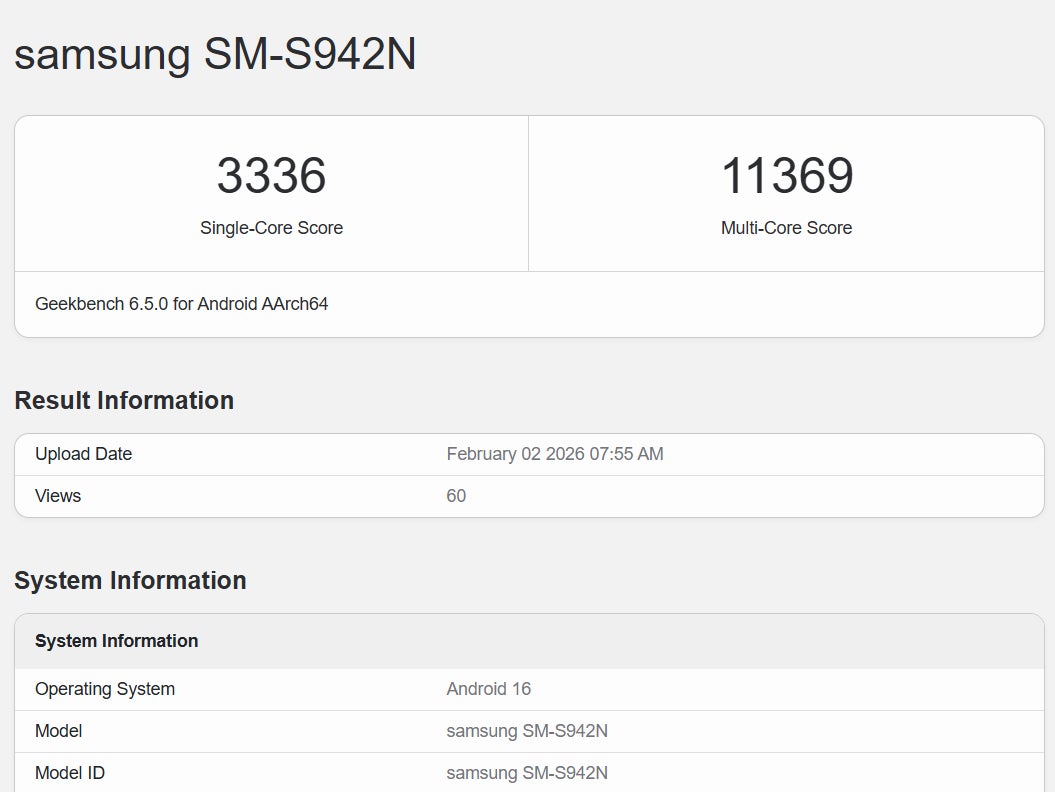Viewport: 1055px width, 792px height.
Task: Click the Android 16 value
Action: [x=489, y=689]
